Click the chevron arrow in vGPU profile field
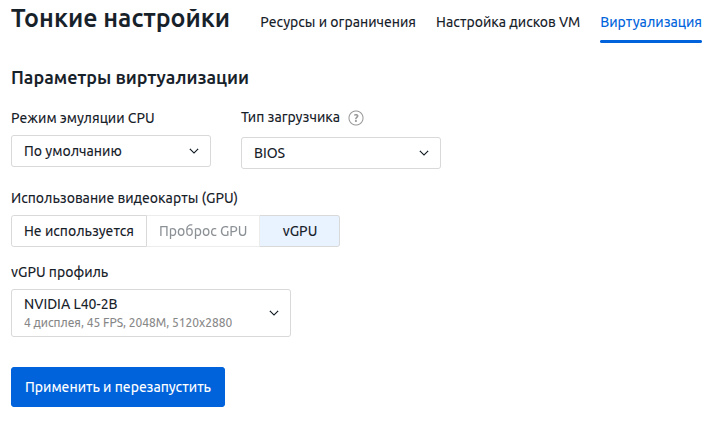721x423 pixels. pyautogui.click(x=274, y=313)
